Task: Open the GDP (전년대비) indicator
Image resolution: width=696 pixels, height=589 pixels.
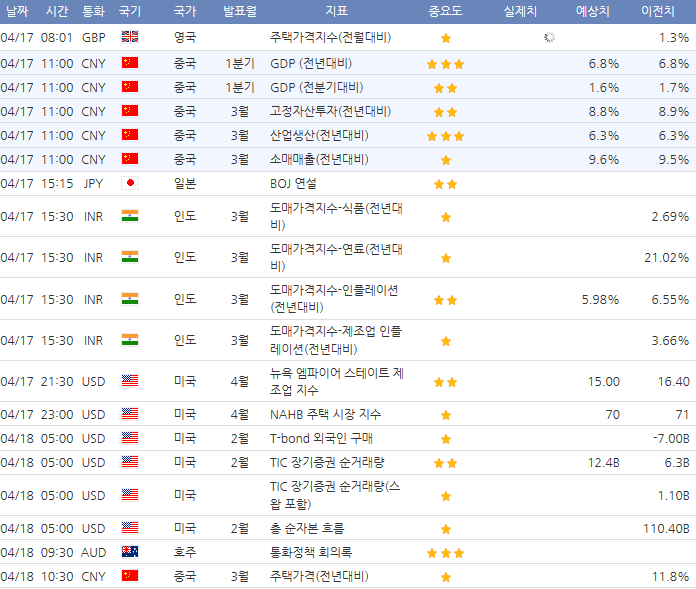Action: (x=311, y=63)
